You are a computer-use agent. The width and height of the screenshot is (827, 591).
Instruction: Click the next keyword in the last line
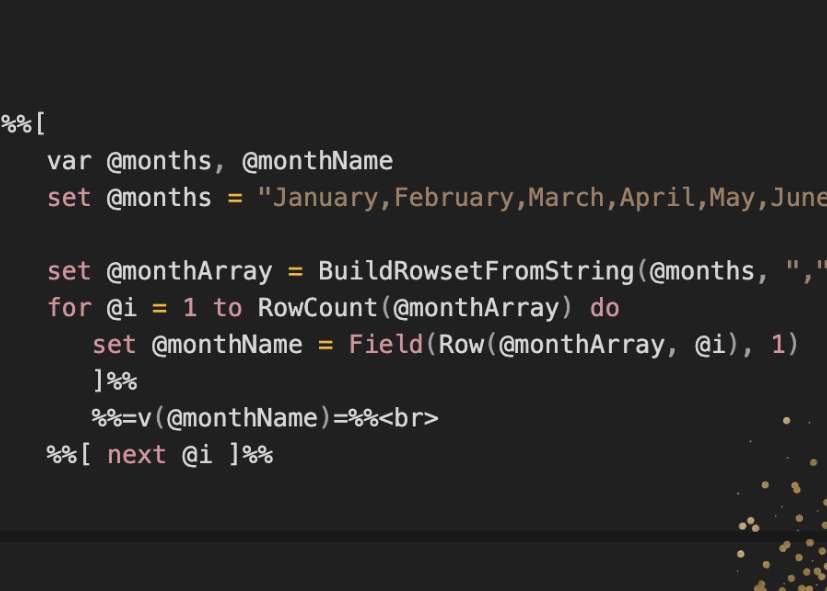[x=137, y=455]
